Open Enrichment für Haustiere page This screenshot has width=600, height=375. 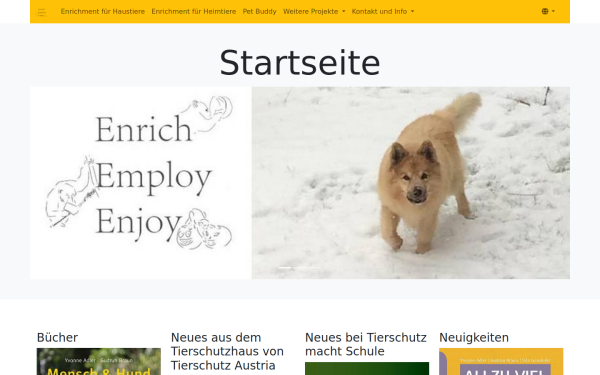coord(103,11)
